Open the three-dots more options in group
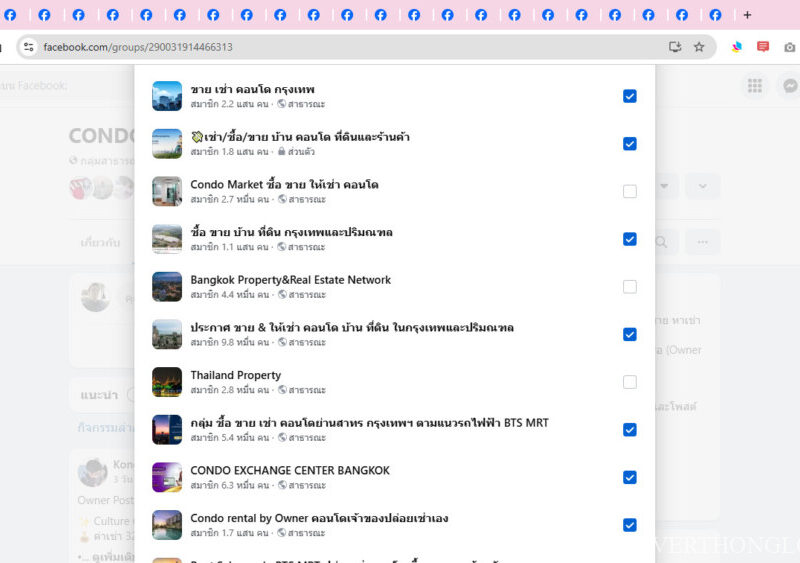This screenshot has height=563, width=800. click(702, 242)
